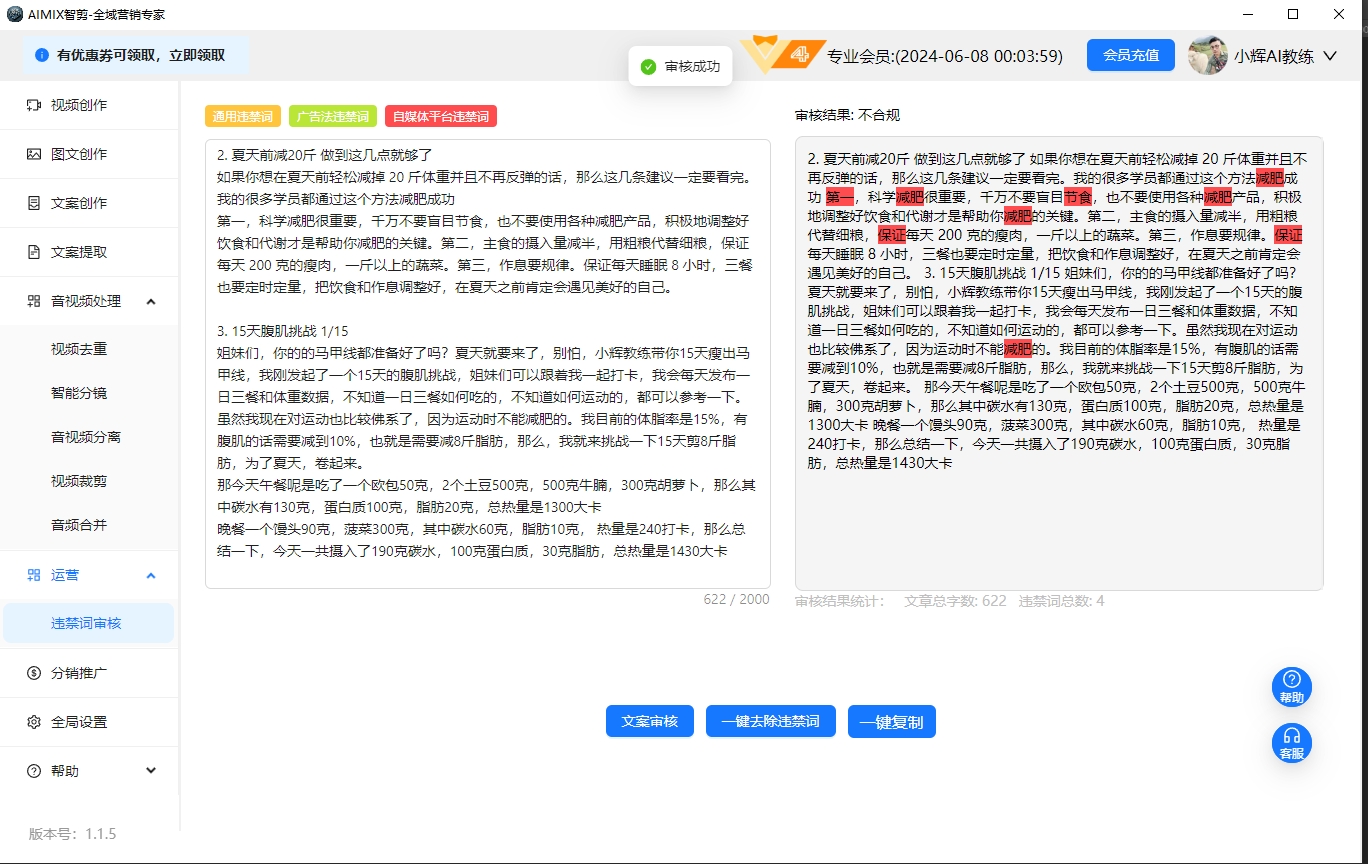
Task: Collapse the 音视频处理 section
Action: point(151,301)
